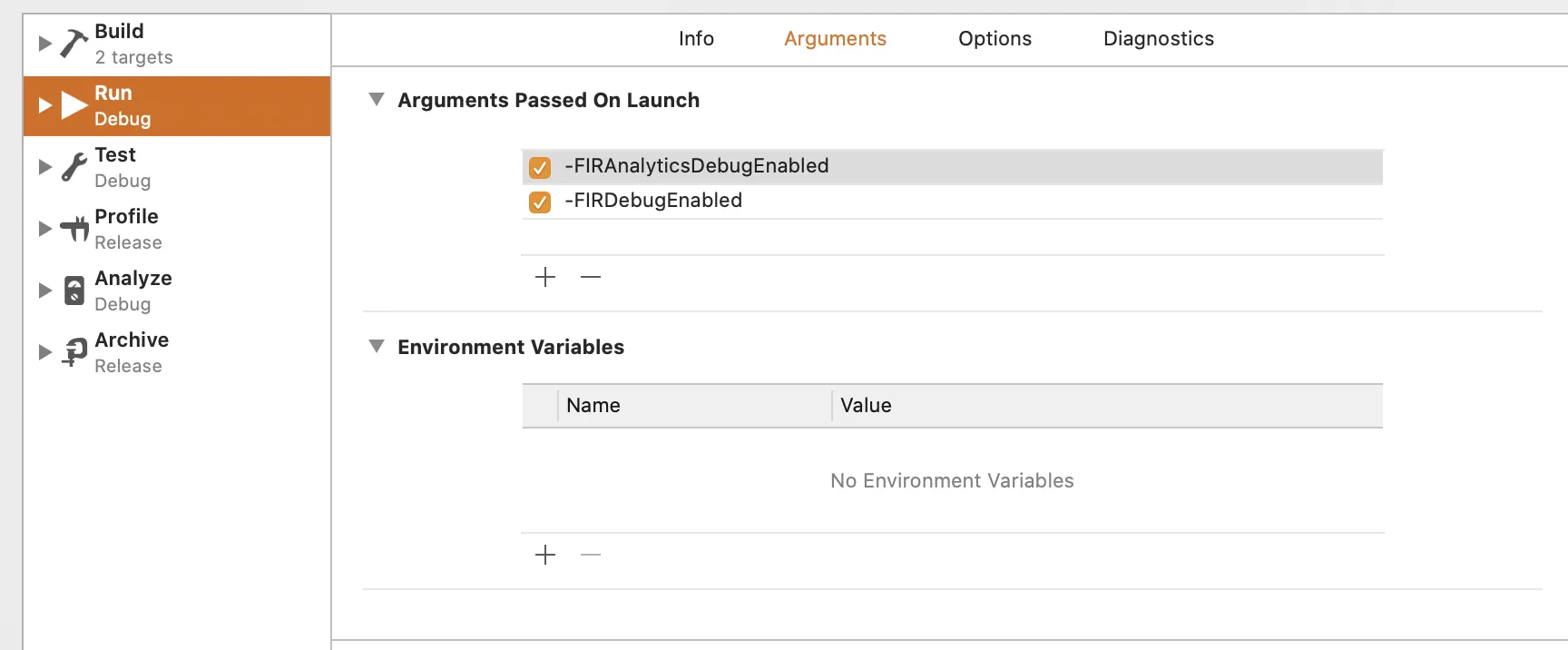Select the -FIRDebugEnabled argument row

click(x=907, y=201)
